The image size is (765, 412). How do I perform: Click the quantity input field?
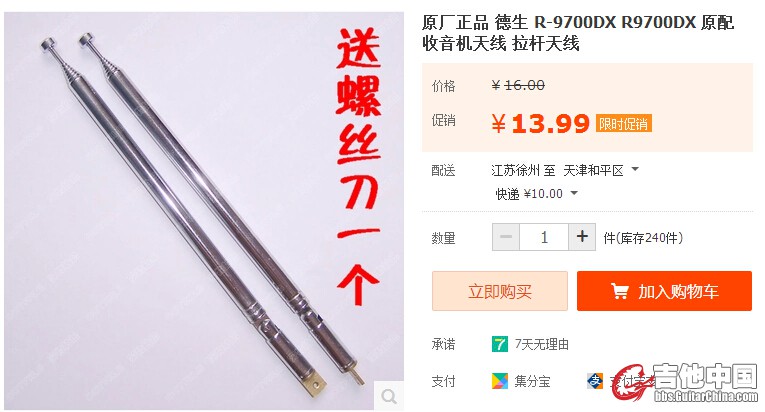pyautogui.click(x=544, y=237)
